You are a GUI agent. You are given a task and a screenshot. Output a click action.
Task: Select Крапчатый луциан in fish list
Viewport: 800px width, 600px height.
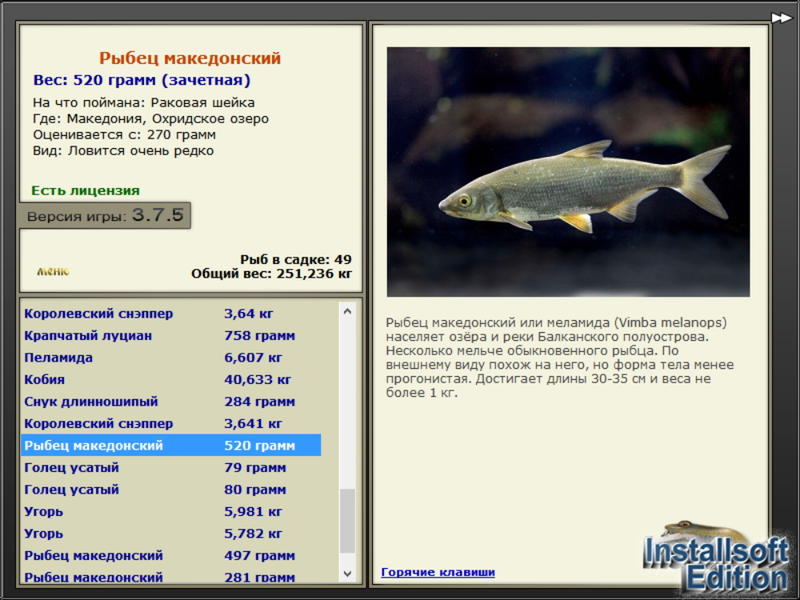click(171, 335)
